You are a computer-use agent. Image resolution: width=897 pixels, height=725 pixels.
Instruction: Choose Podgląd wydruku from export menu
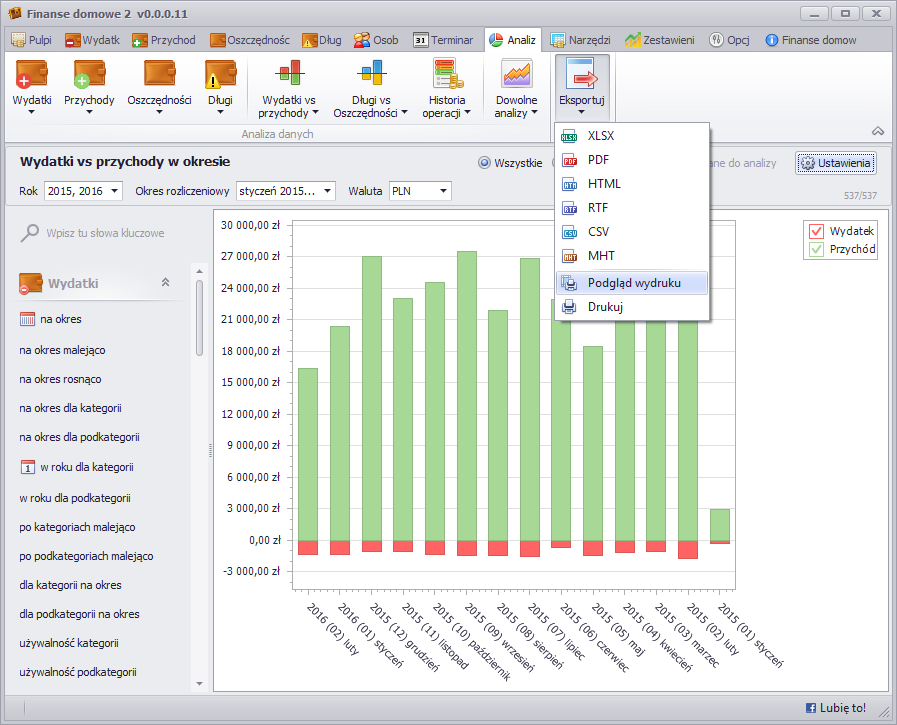click(x=633, y=283)
